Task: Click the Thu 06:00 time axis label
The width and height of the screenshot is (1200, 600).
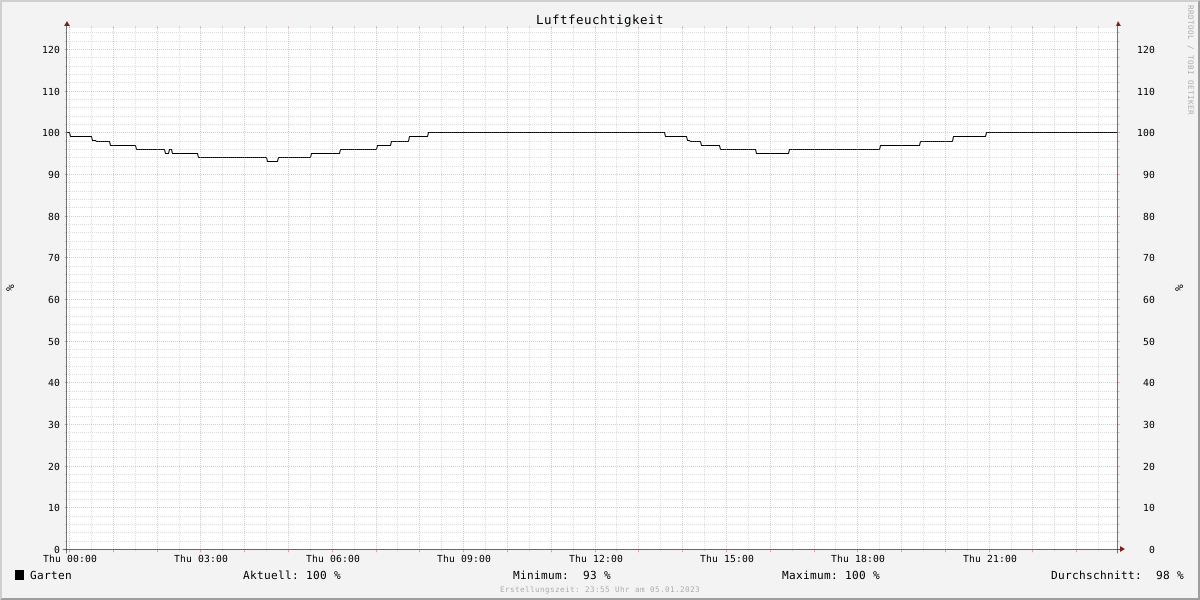Action: point(333,559)
